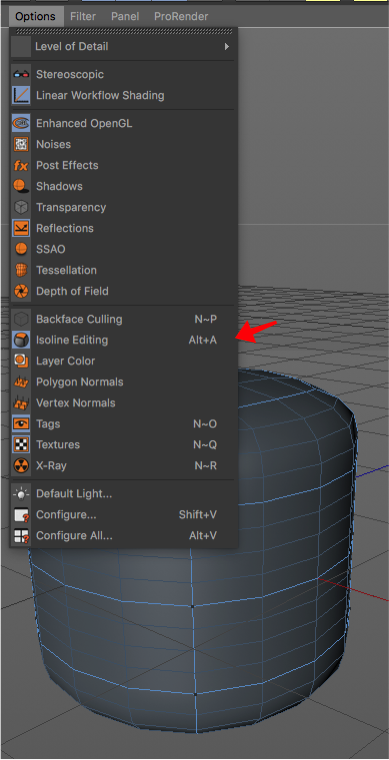Select Tags menu entry
Viewport: 389px width, 760px height.
124,424
